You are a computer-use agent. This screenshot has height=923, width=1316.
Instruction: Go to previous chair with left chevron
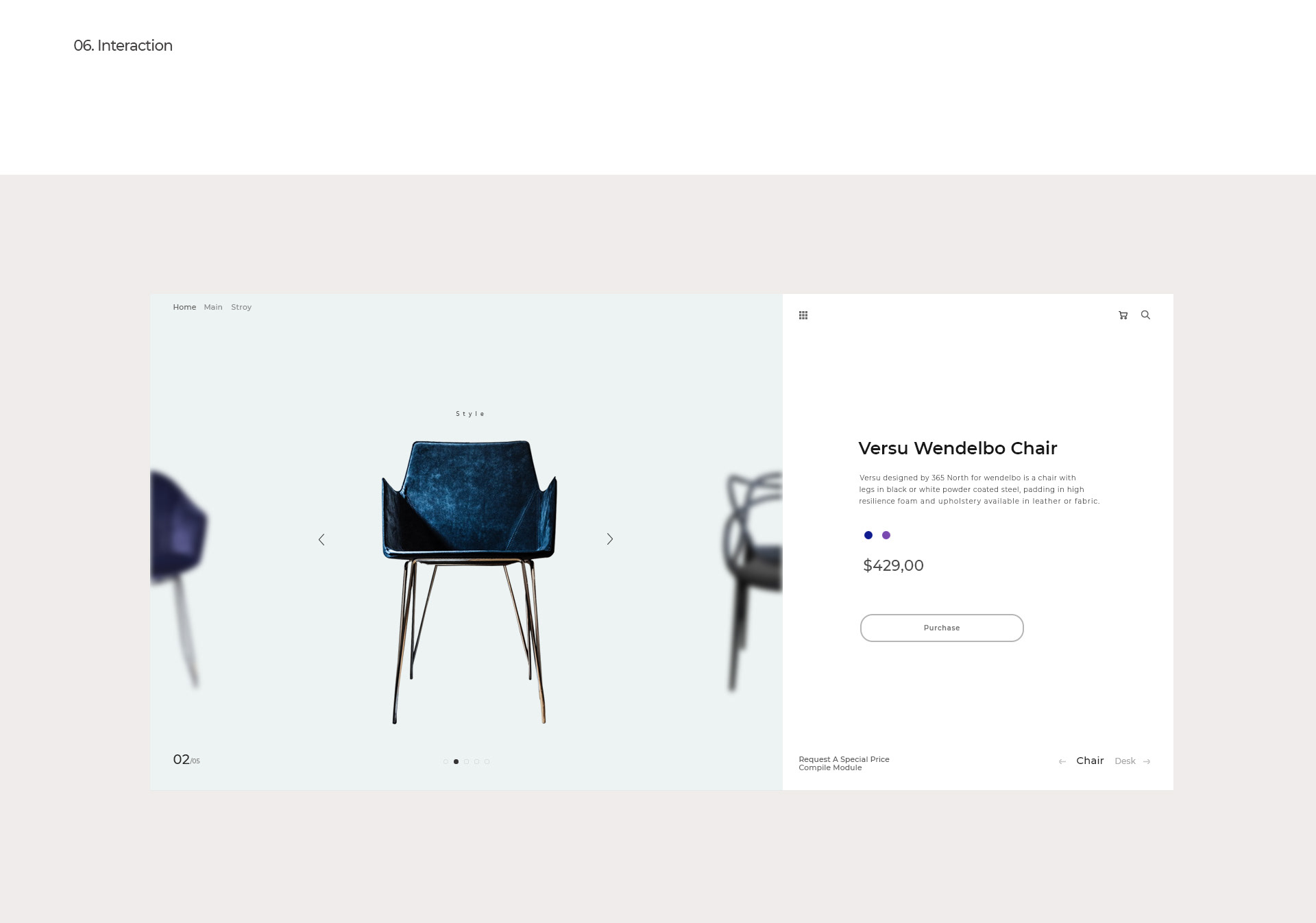(x=321, y=539)
